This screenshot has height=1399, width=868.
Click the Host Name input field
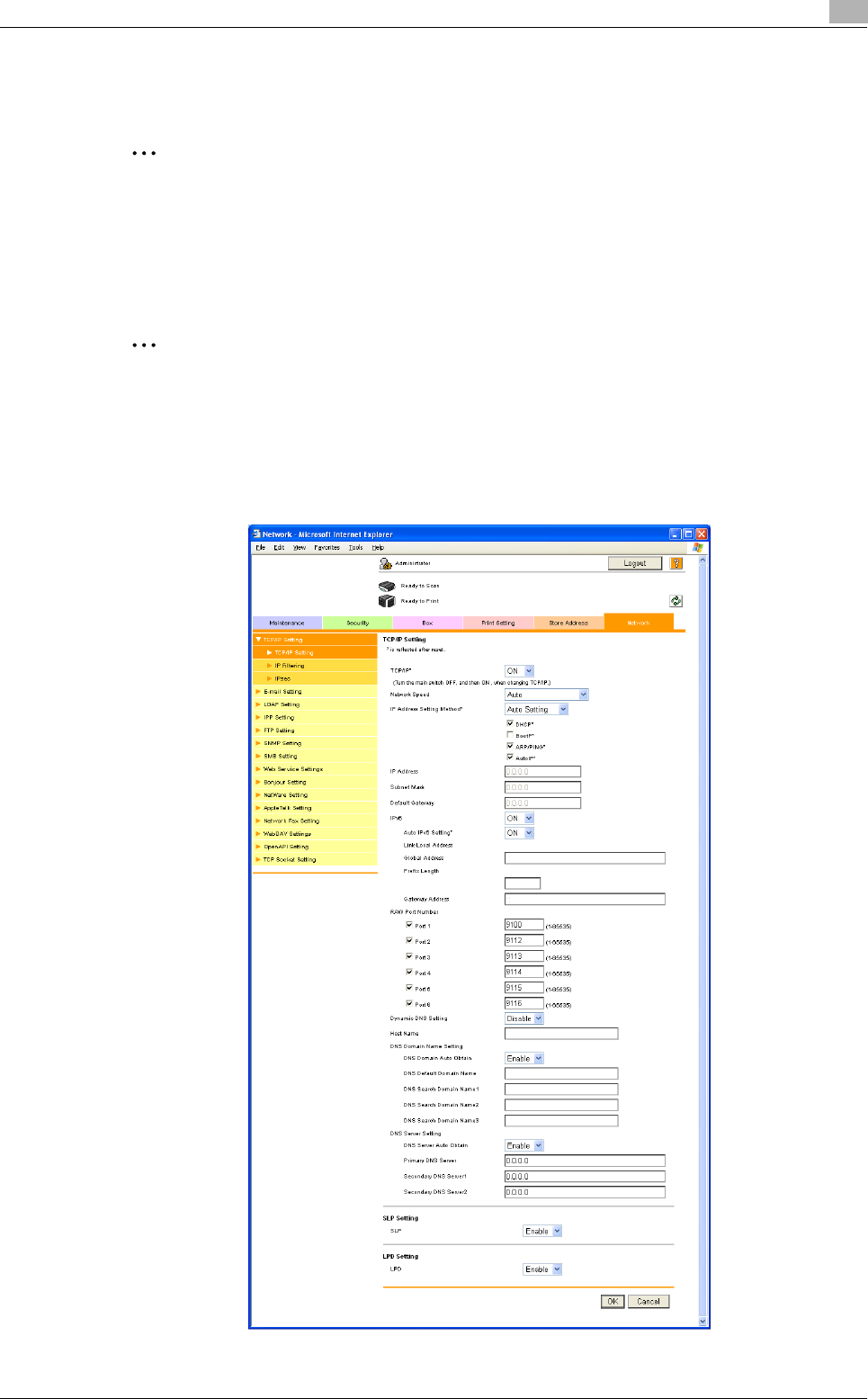561,1034
